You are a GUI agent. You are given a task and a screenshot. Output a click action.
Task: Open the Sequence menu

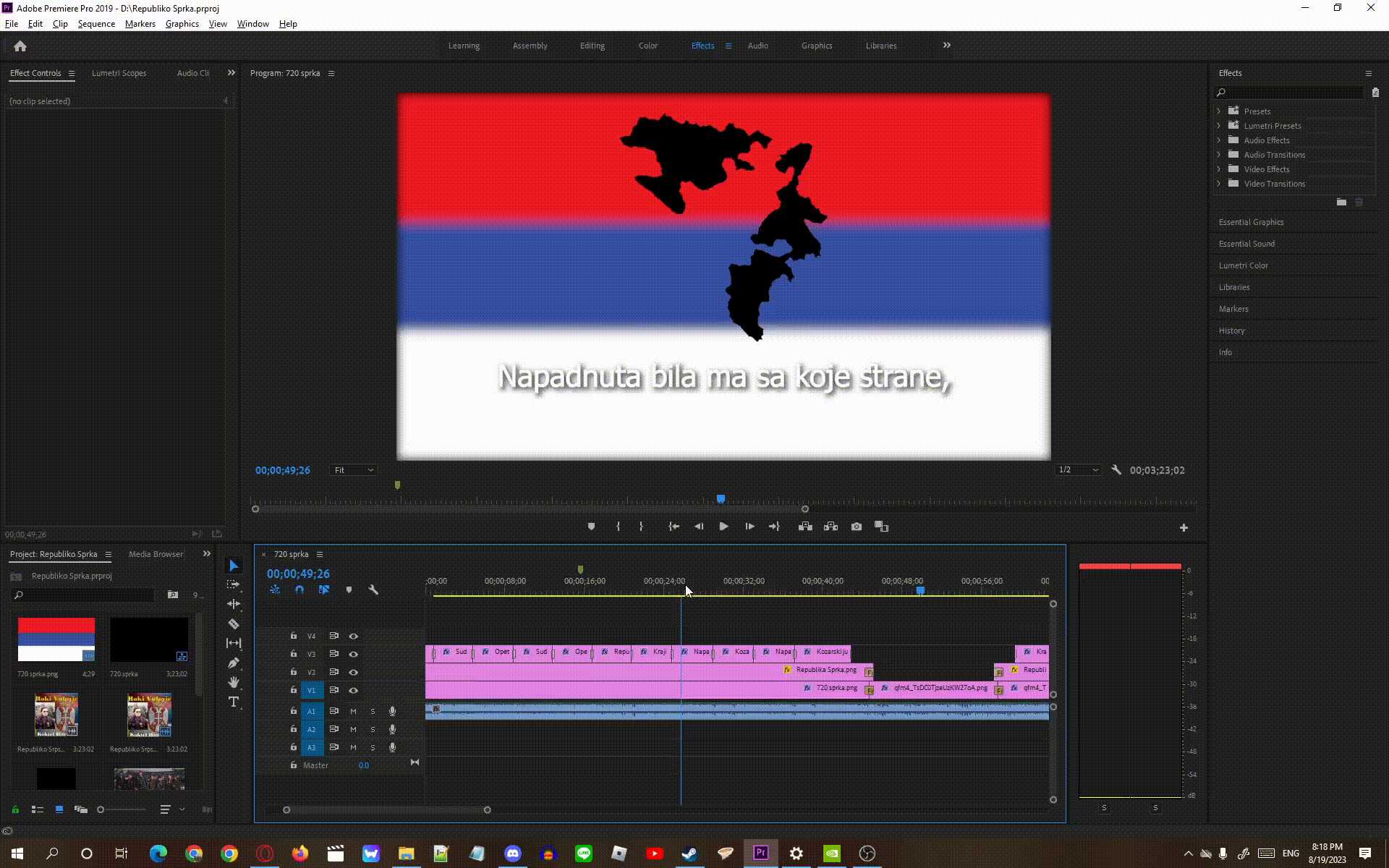(x=96, y=24)
